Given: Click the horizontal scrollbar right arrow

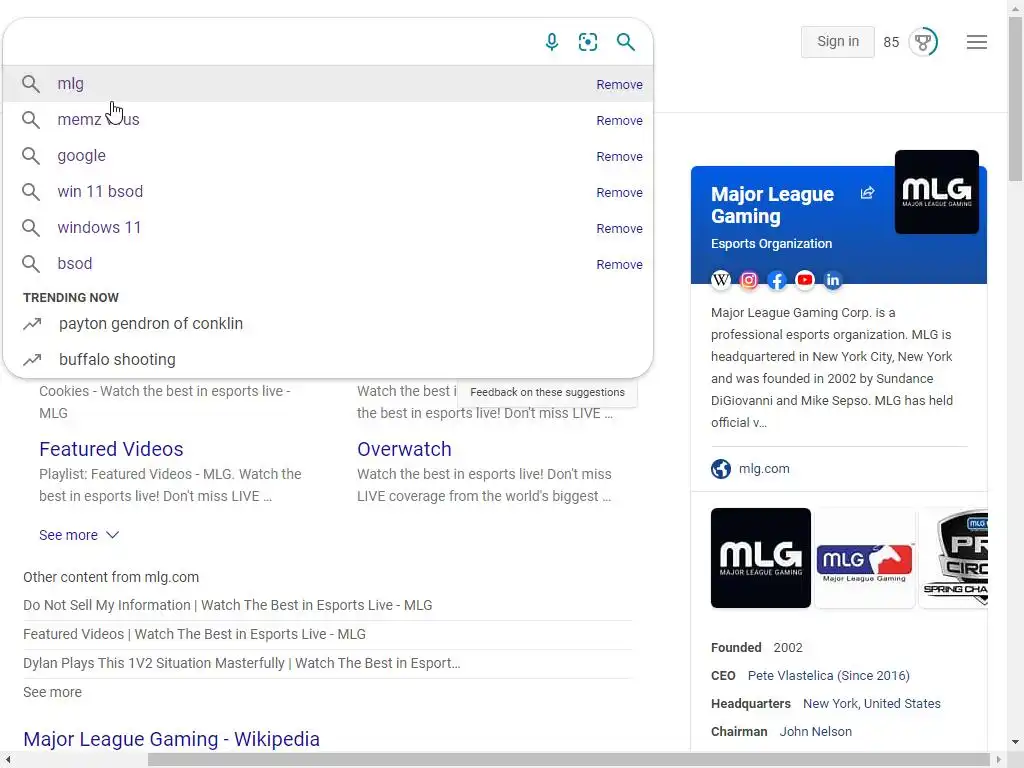Looking at the screenshot, I should (999, 760).
